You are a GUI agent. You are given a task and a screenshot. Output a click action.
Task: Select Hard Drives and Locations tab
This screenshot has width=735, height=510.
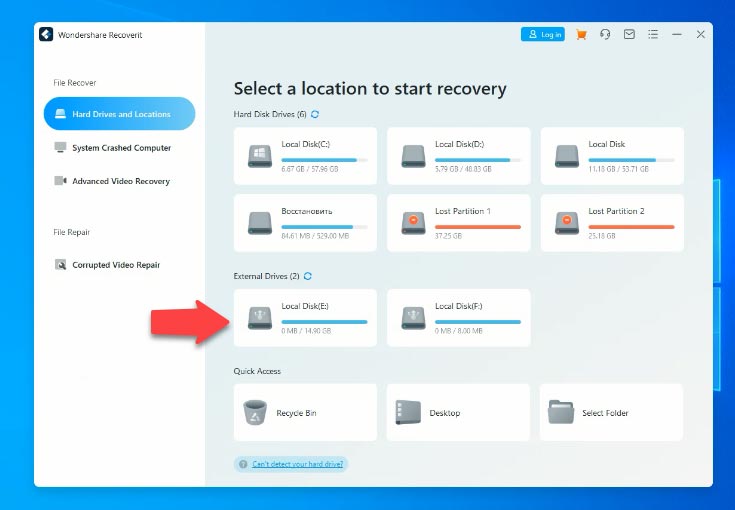120,113
